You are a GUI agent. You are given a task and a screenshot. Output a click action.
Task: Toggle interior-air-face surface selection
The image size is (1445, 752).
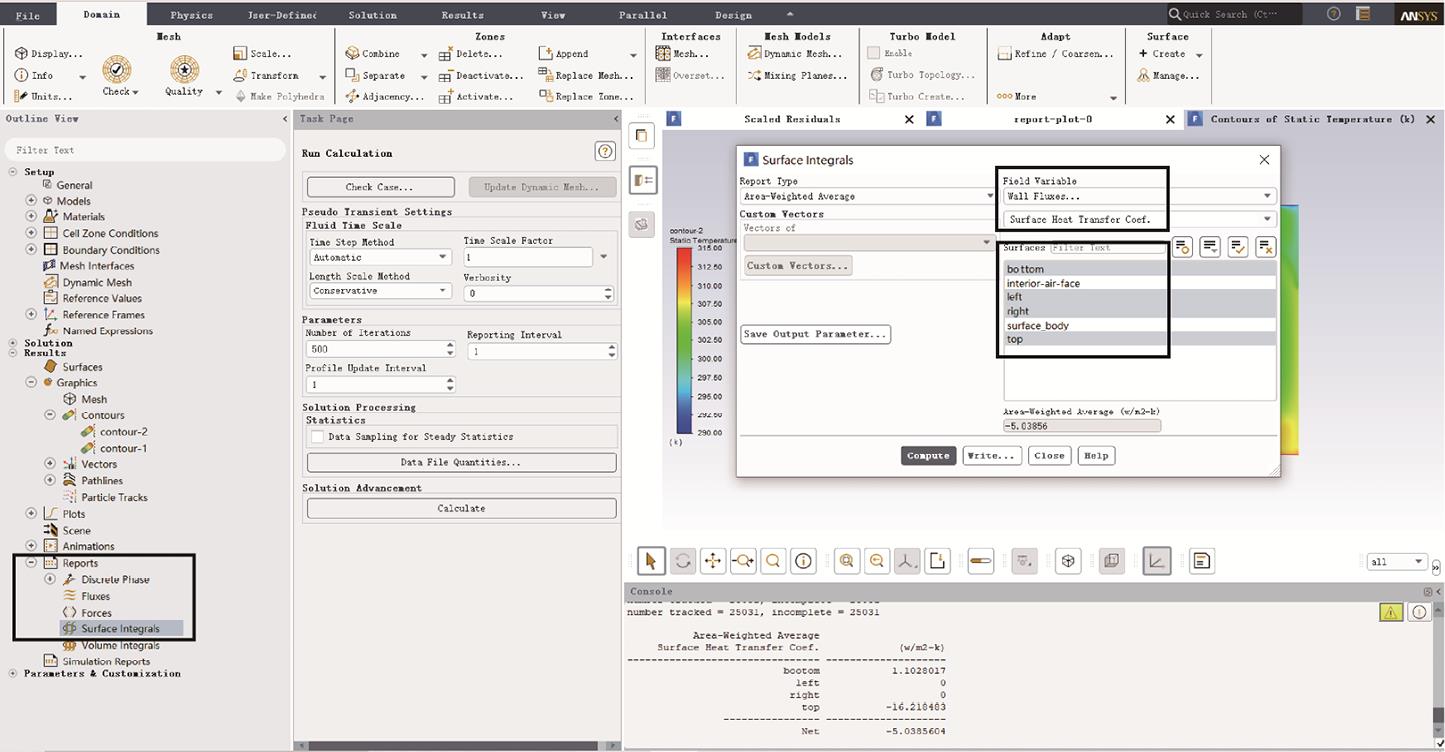point(1140,283)
